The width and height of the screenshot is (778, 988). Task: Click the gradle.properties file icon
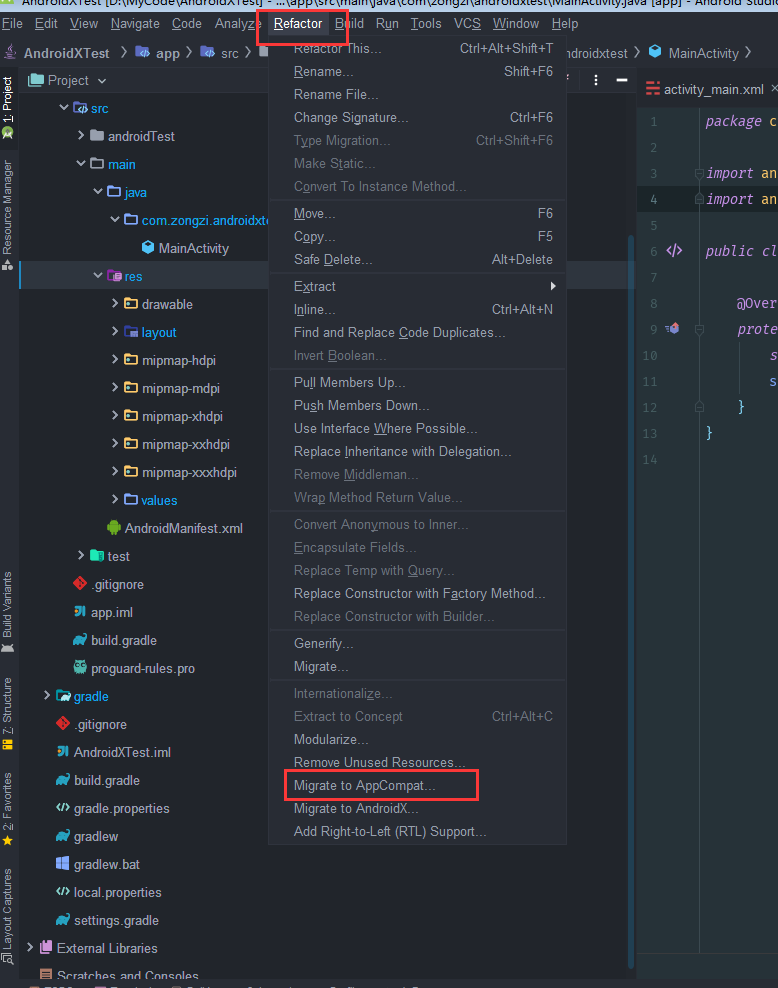coord(63,808)
